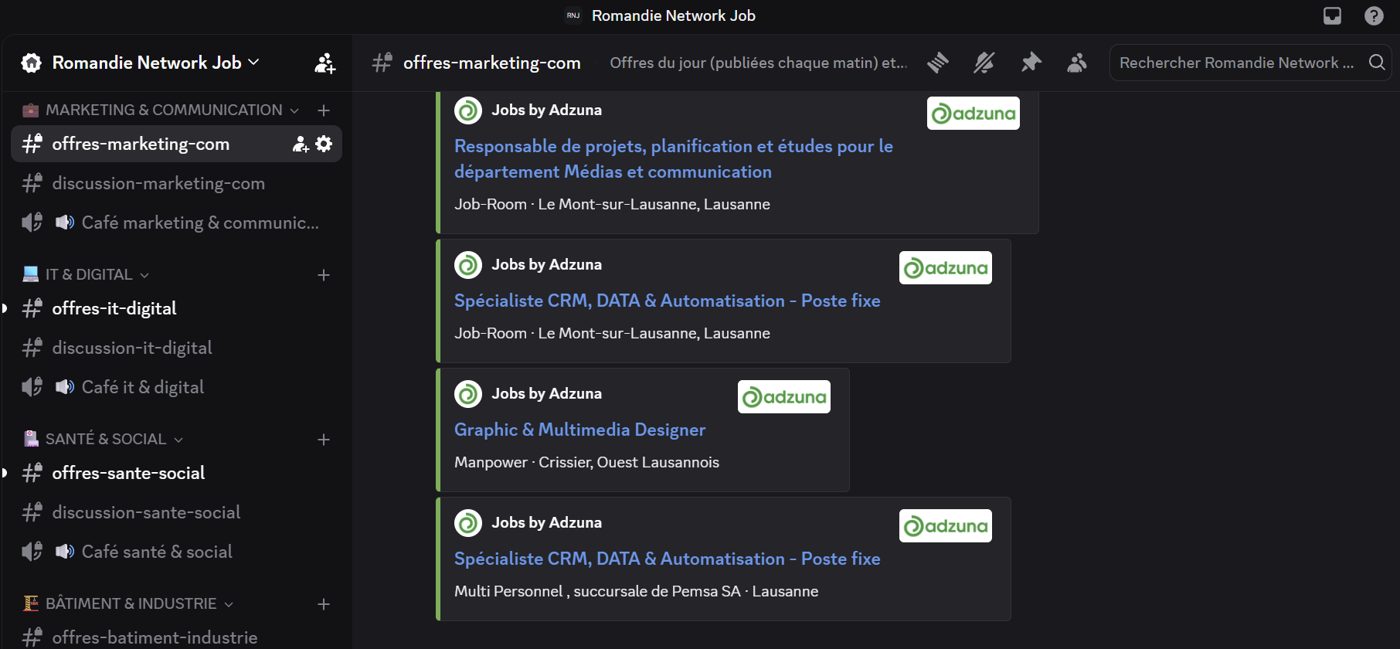The image size is (1400, 649).
Task: Open the Help question mark icon
Action: [x=1374, y=15]
